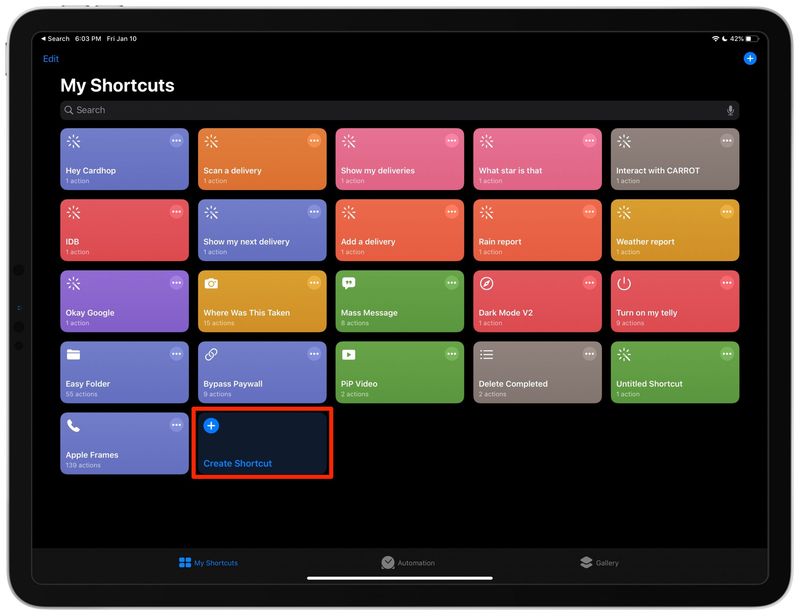Image resolution: width=800 pixels, height=616 pixels.
Task: Run the Where Was This Taken shortcut
Action: point(262,301)
